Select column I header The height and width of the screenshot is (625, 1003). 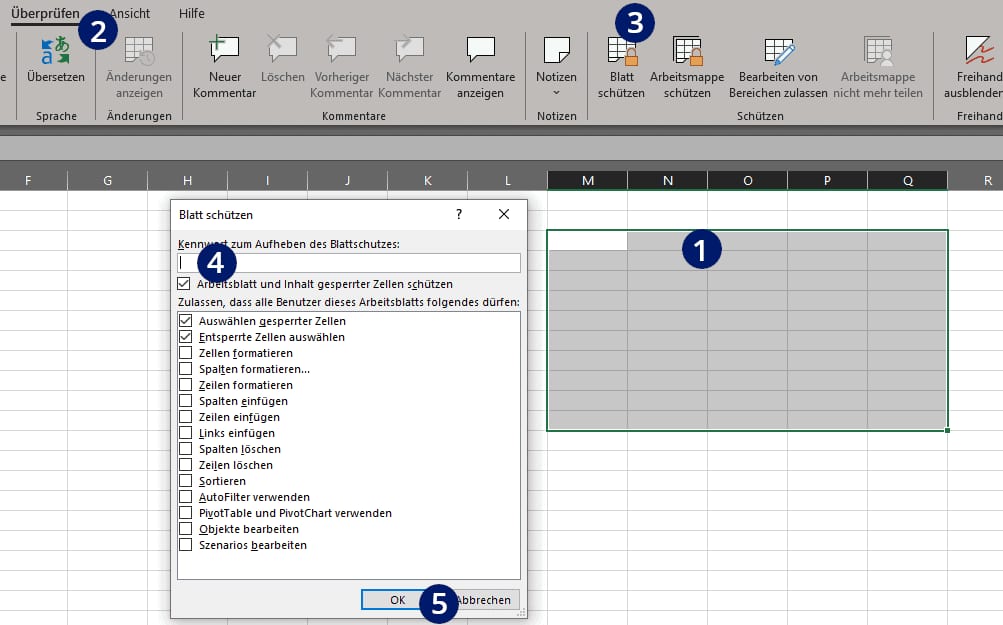(267, 180)
